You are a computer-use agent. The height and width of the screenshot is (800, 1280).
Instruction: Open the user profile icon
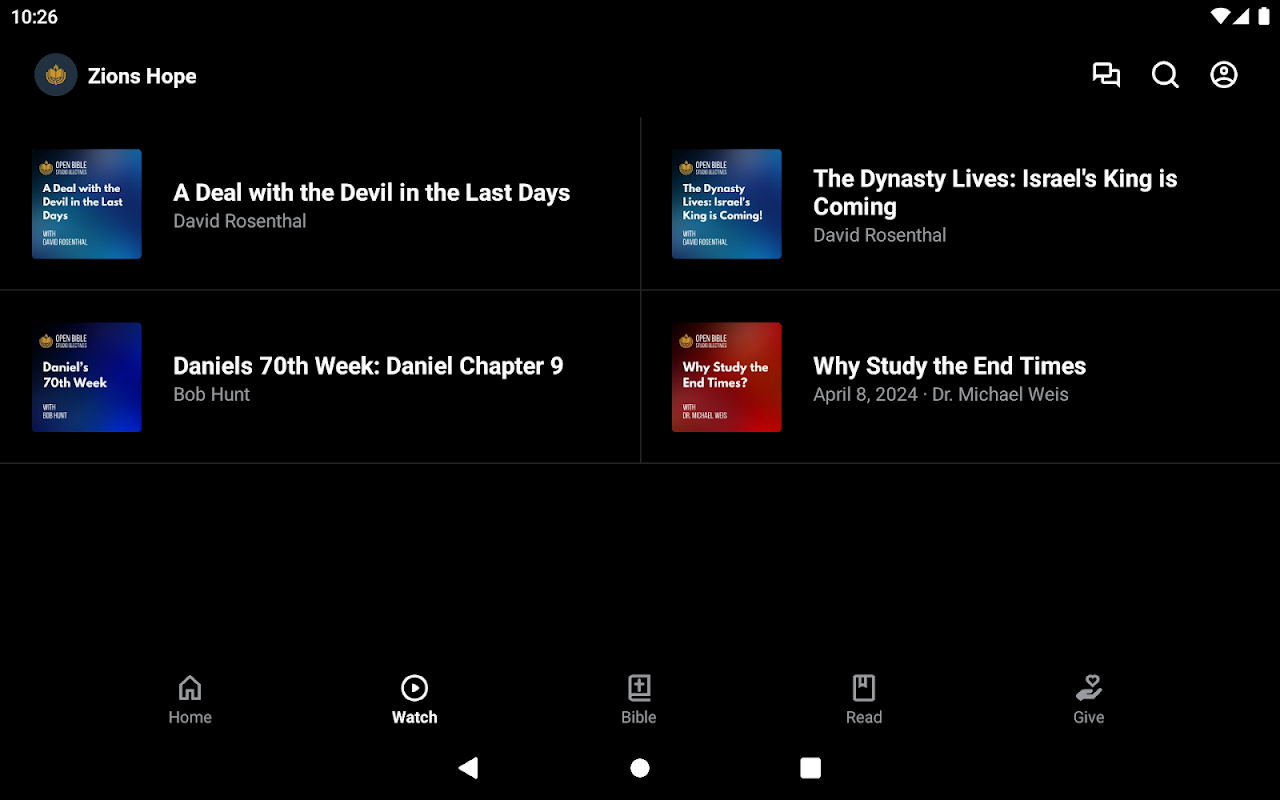pyautogui.click(x=1224, y=75)
